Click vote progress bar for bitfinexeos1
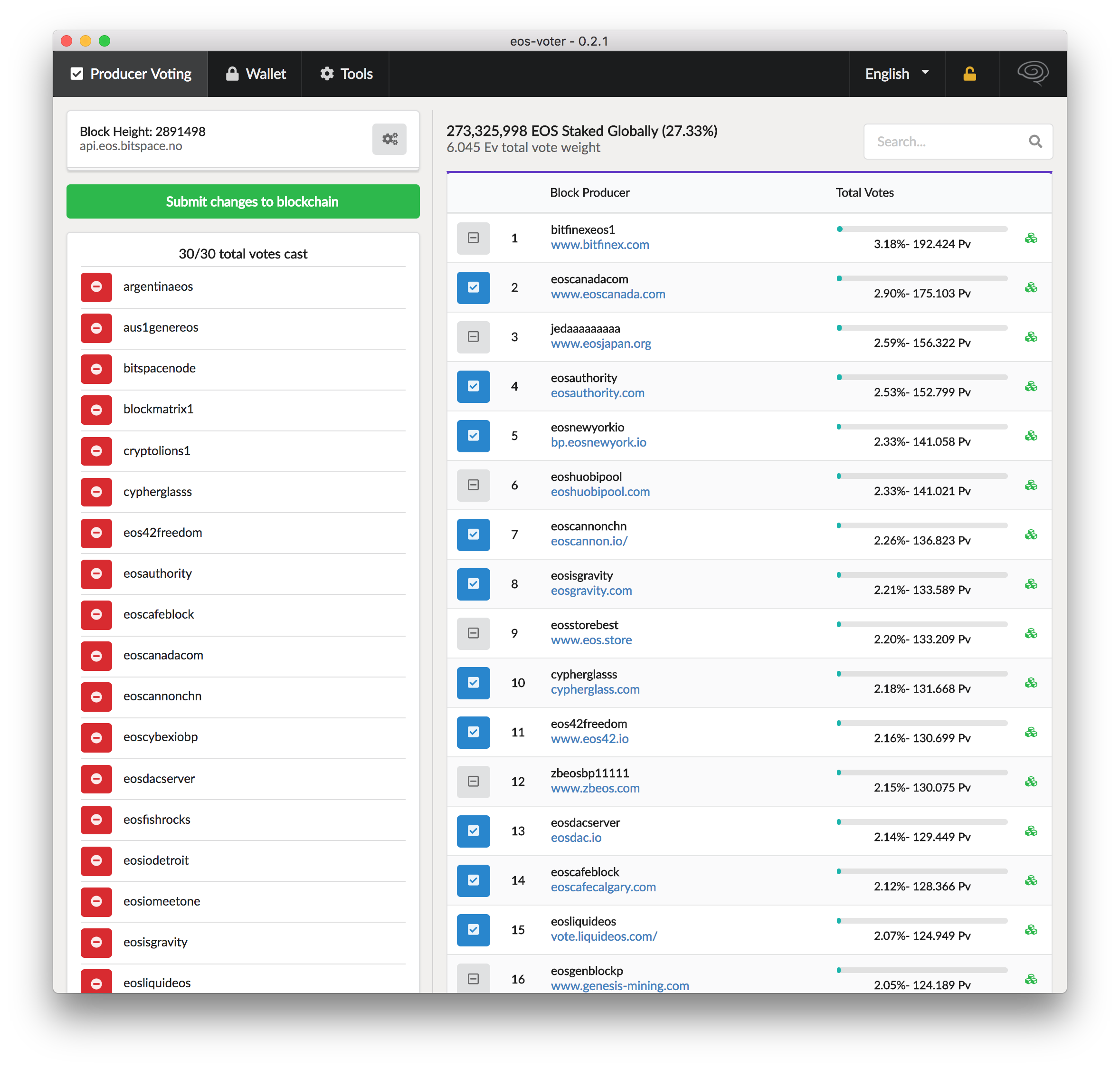Screen dimensions: 1120x1069 pyautogui.click(x=922, y=229)
